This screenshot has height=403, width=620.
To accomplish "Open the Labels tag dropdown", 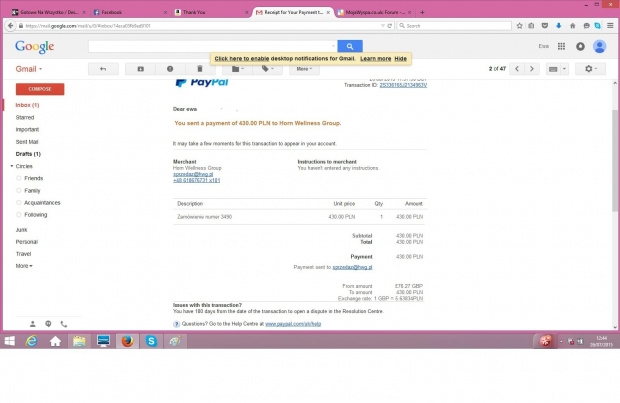I will pyautogui.click(x=267, y=69).
